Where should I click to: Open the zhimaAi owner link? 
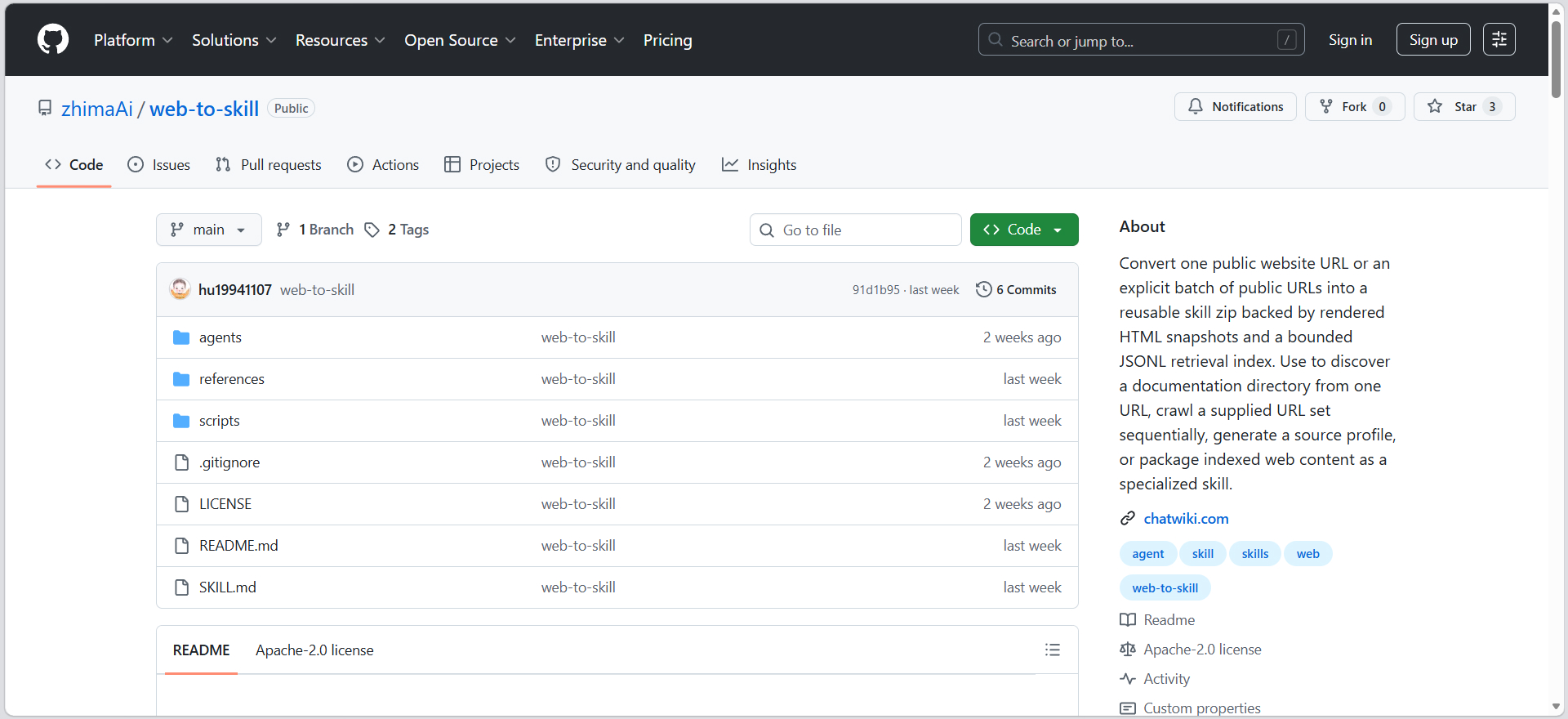tap(97, 109)
